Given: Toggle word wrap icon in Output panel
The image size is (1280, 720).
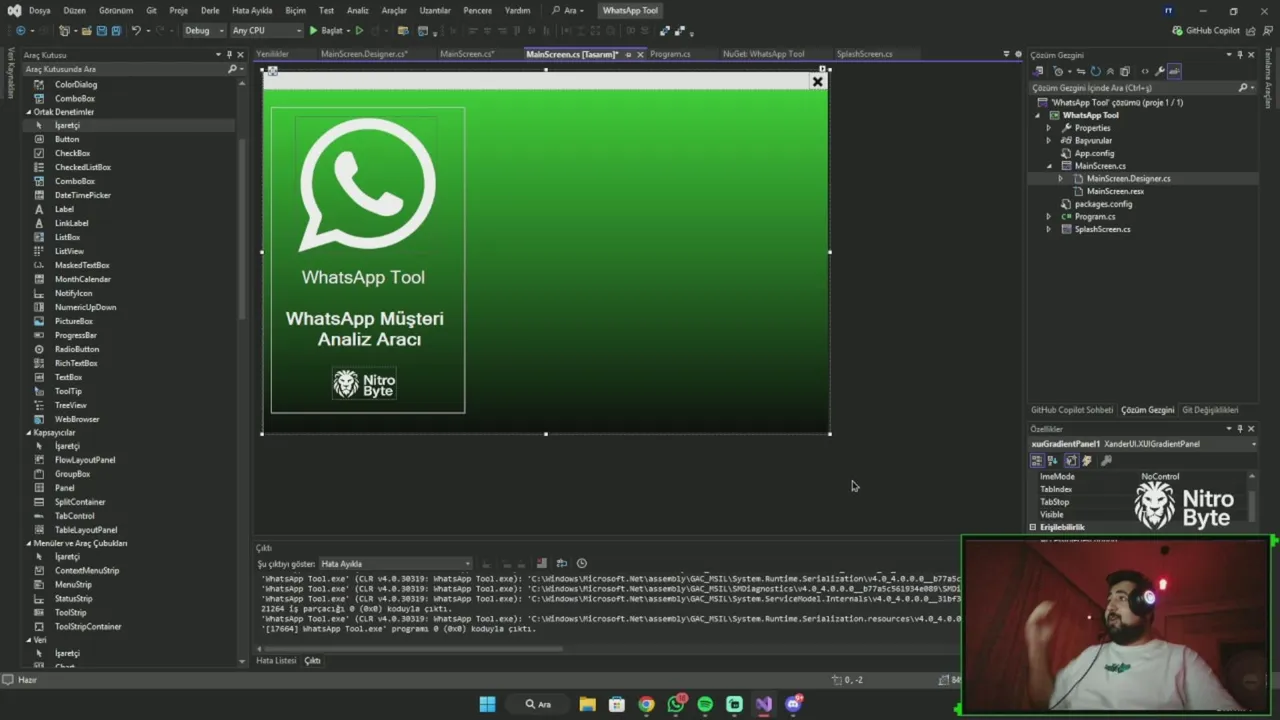Looking at the screenshot, I should click(561, 563).
